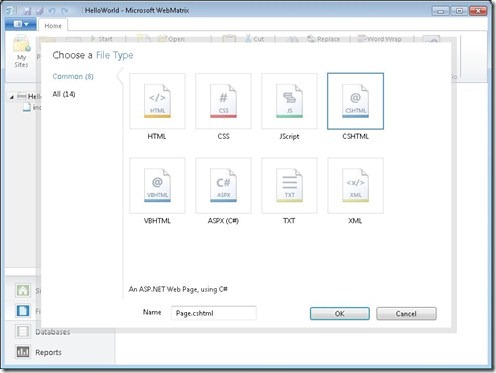496x373 pixels.
Task: Click the Site workspace home icon
Action: pos(23,290)
